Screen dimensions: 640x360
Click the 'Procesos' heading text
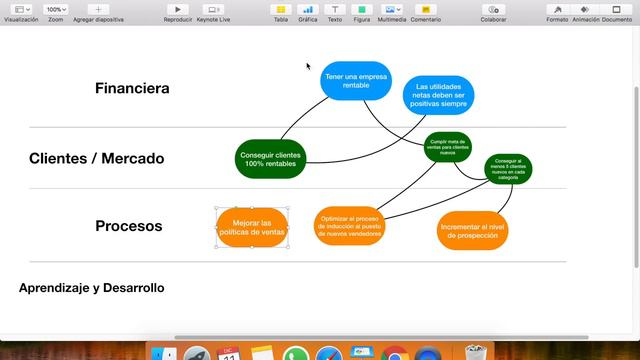129,226
